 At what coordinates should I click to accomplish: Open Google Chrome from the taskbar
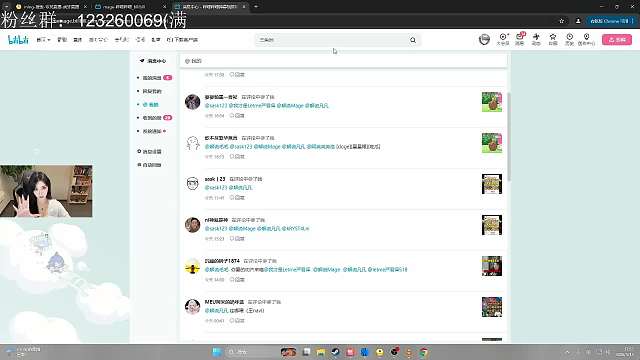pos(424,352)
